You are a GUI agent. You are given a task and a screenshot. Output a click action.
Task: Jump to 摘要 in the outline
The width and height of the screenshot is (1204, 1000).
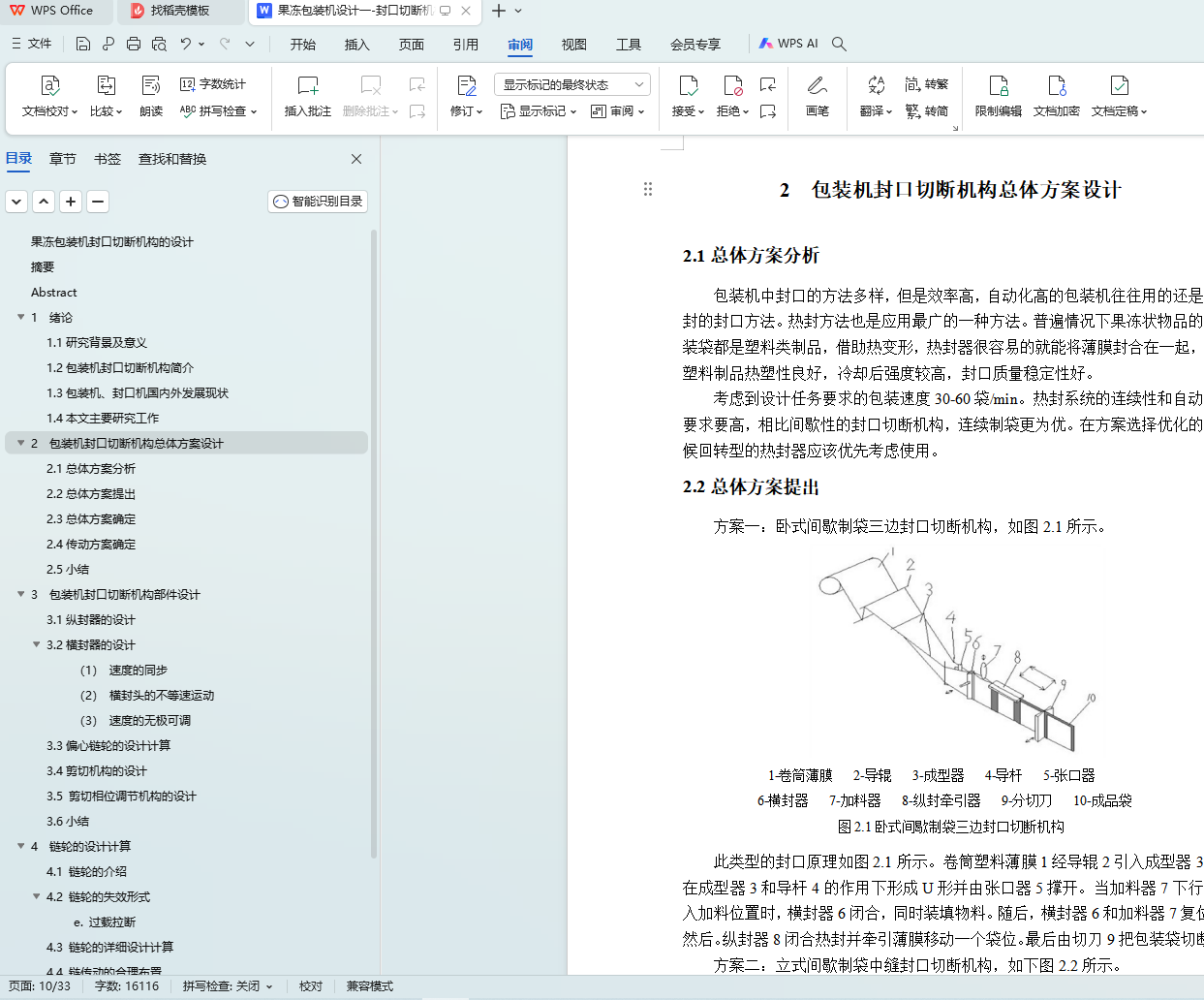pyautogui.click(x=43, y=266)
